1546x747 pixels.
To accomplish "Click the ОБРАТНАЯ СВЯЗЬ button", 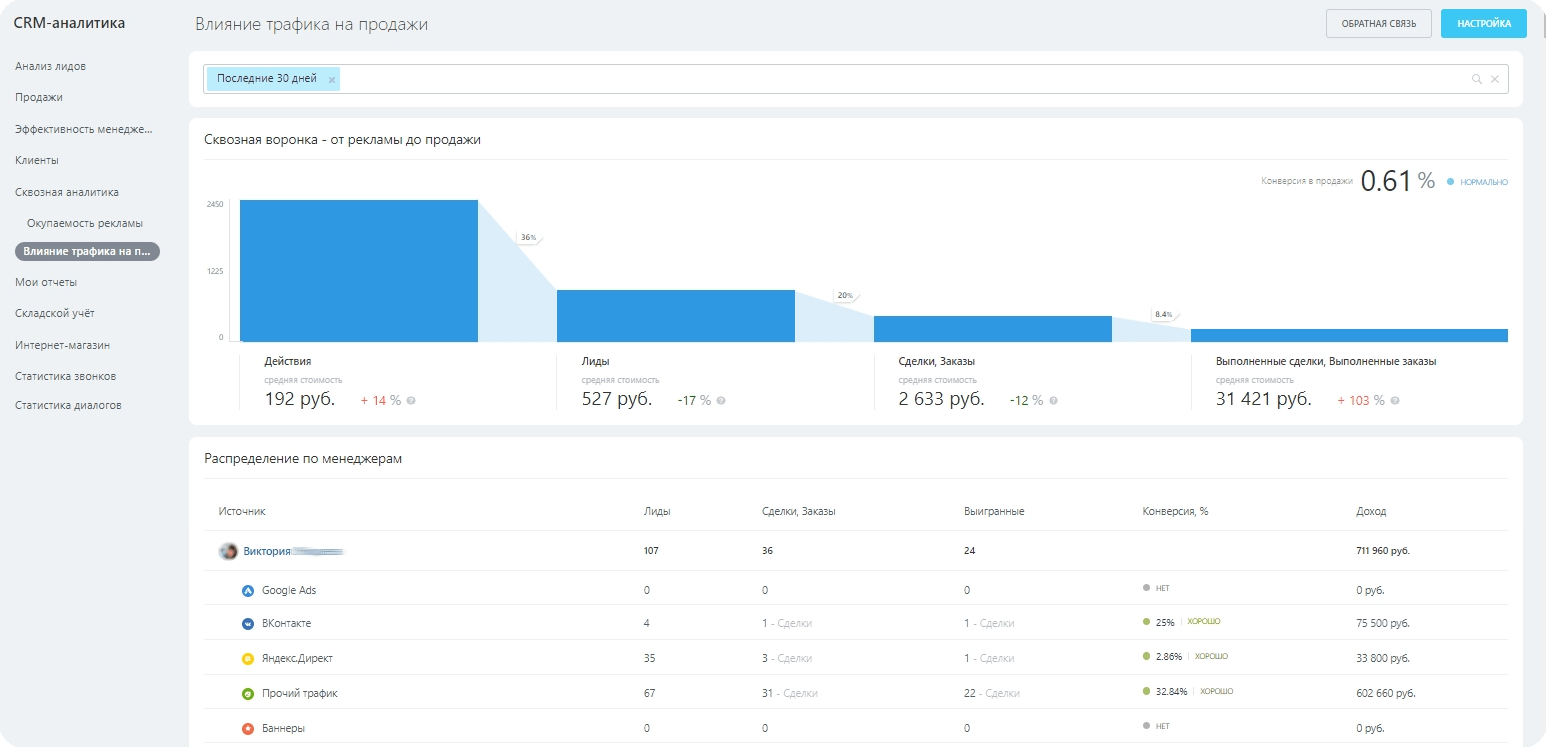I will tap(1379, 23).
